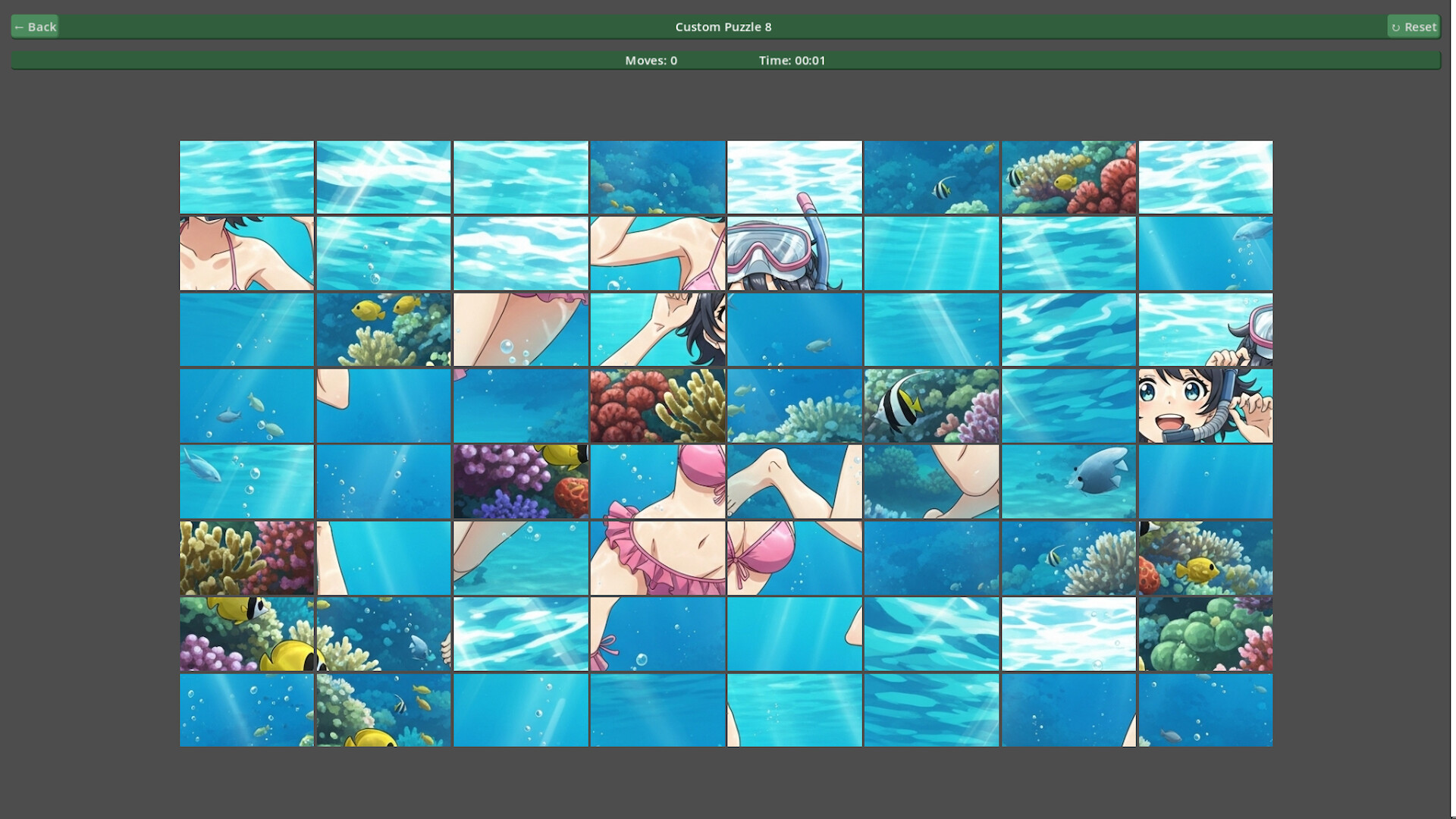
Task: Click the Reset button
Action: [1414, 26]
